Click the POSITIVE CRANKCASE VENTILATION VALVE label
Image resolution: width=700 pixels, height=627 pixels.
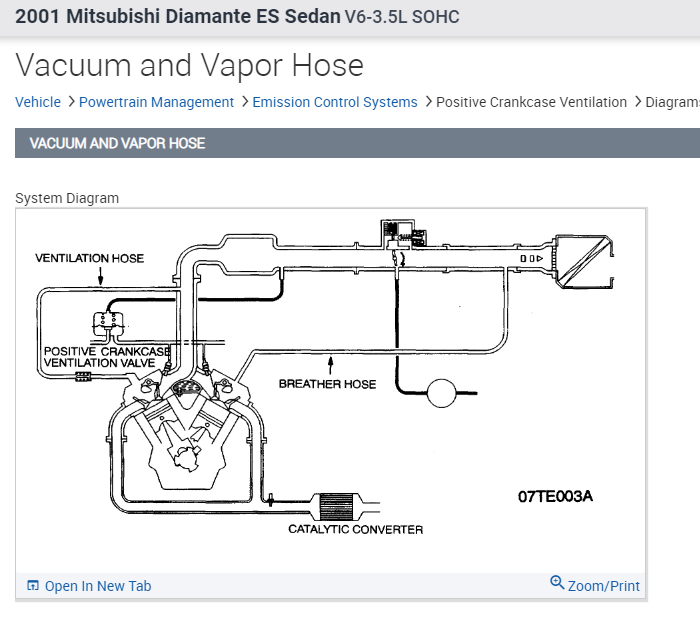(x=107, y=357)
